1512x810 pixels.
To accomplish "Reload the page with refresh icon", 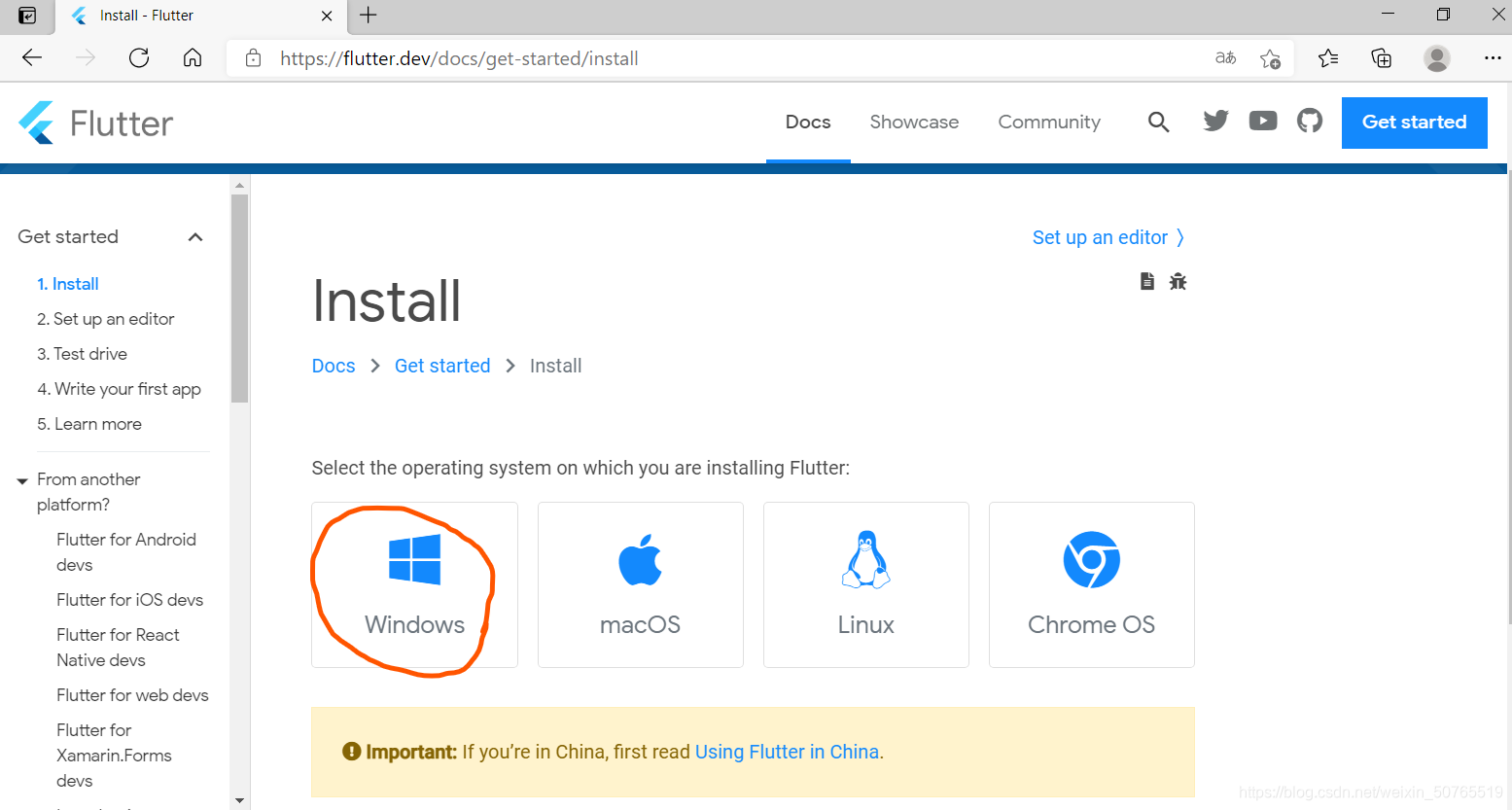I will point(139,58).
